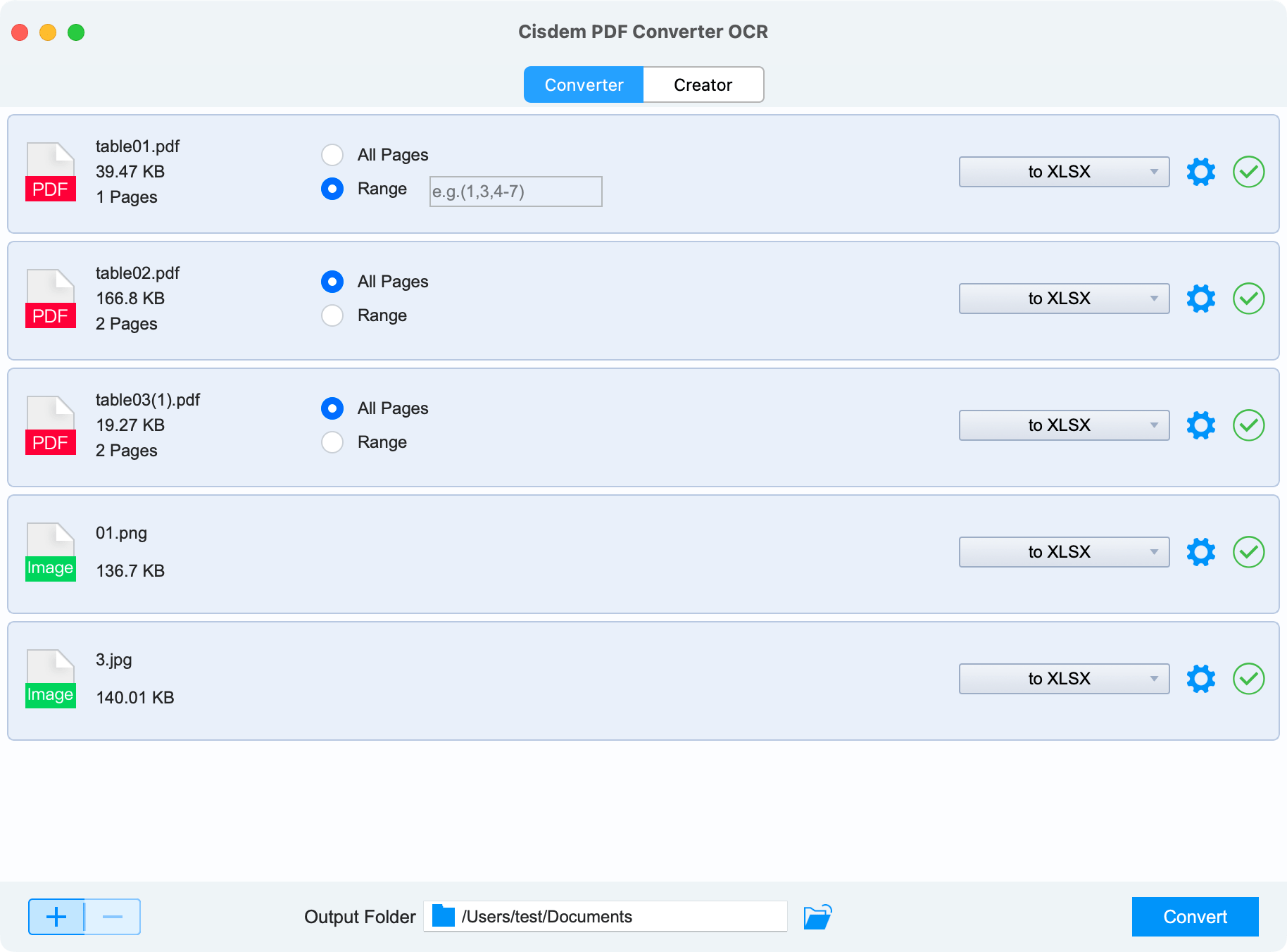Click the Convert button
Image resolution: width=1287 pixels, height=952 pixels.
pyautogui.click(x=1194, y=916)
